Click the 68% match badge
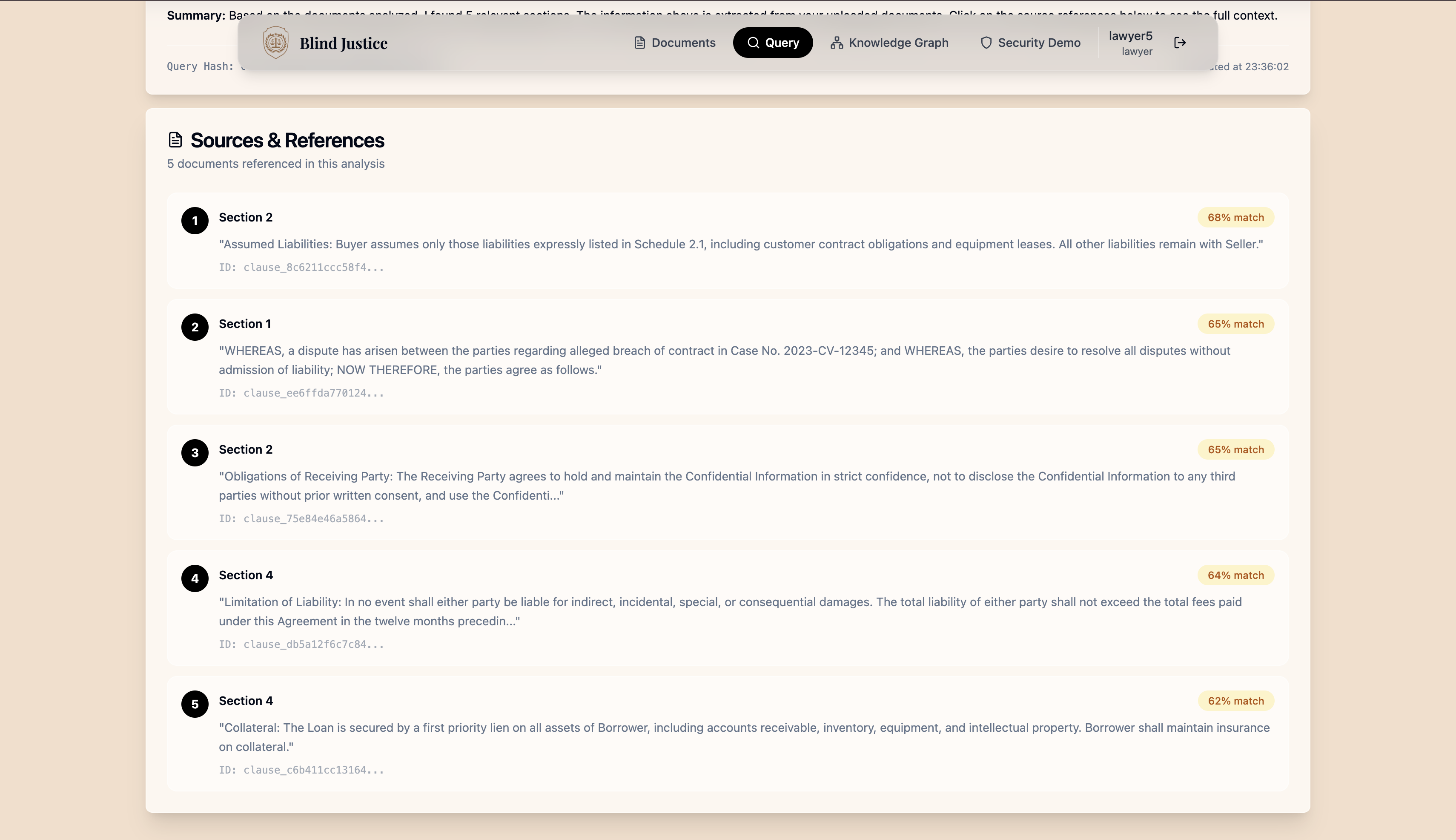Viewport: 1456px width, 840px height. point(1236,218)
